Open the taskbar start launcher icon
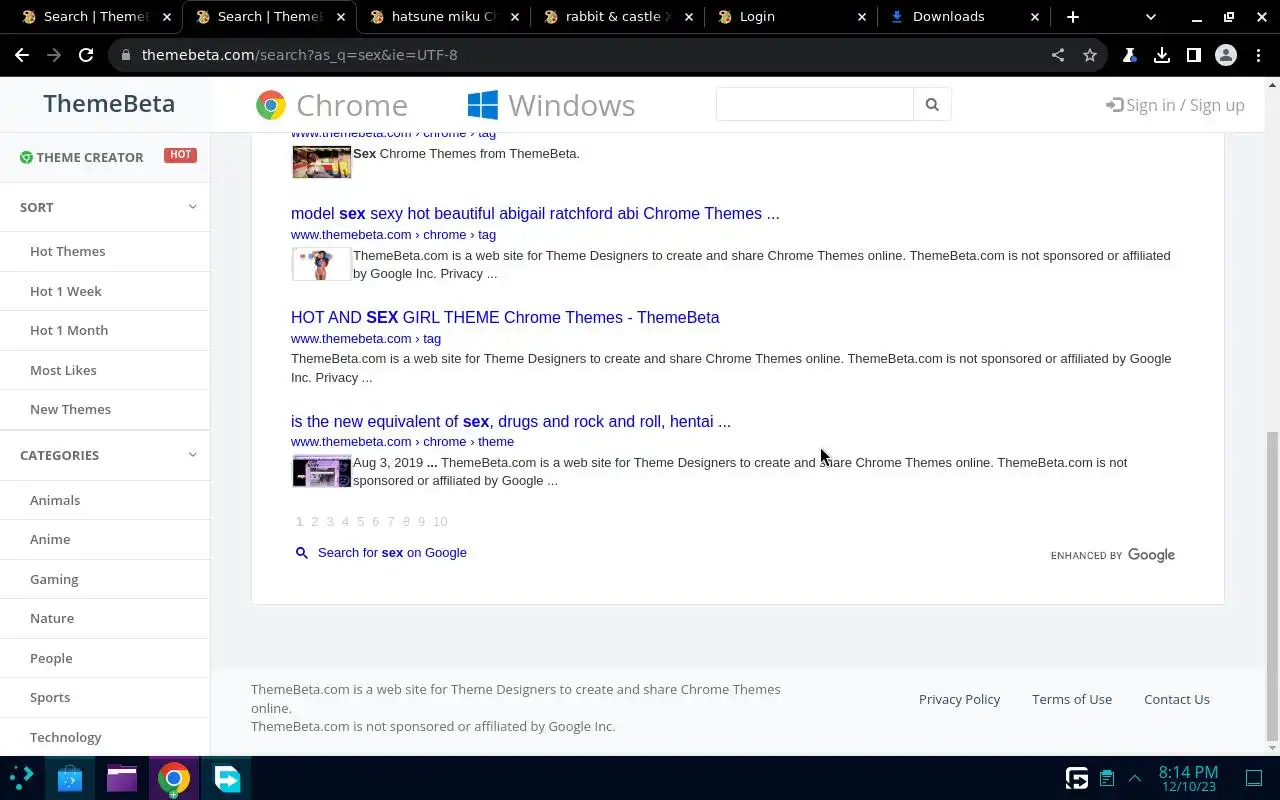 [22, 778]
